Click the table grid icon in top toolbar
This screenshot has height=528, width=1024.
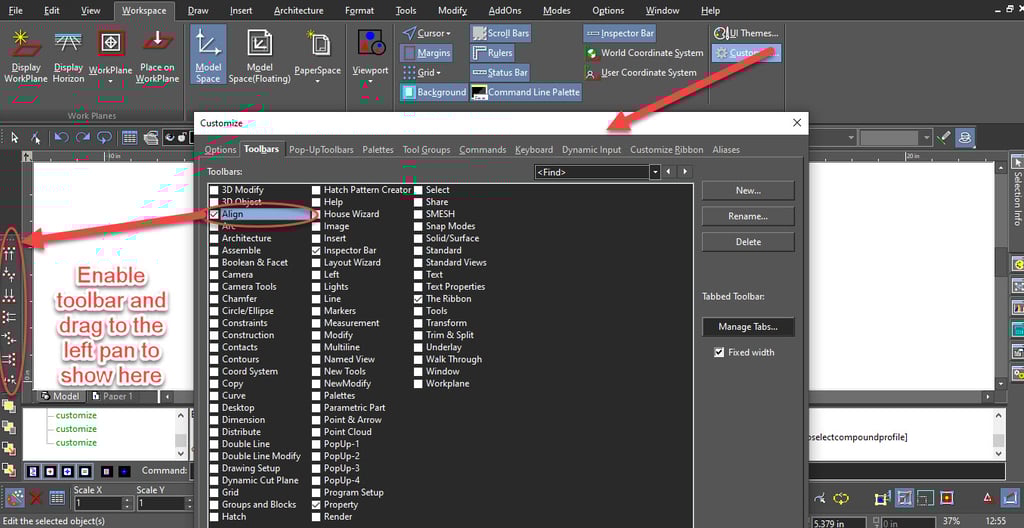click(129, 137)
